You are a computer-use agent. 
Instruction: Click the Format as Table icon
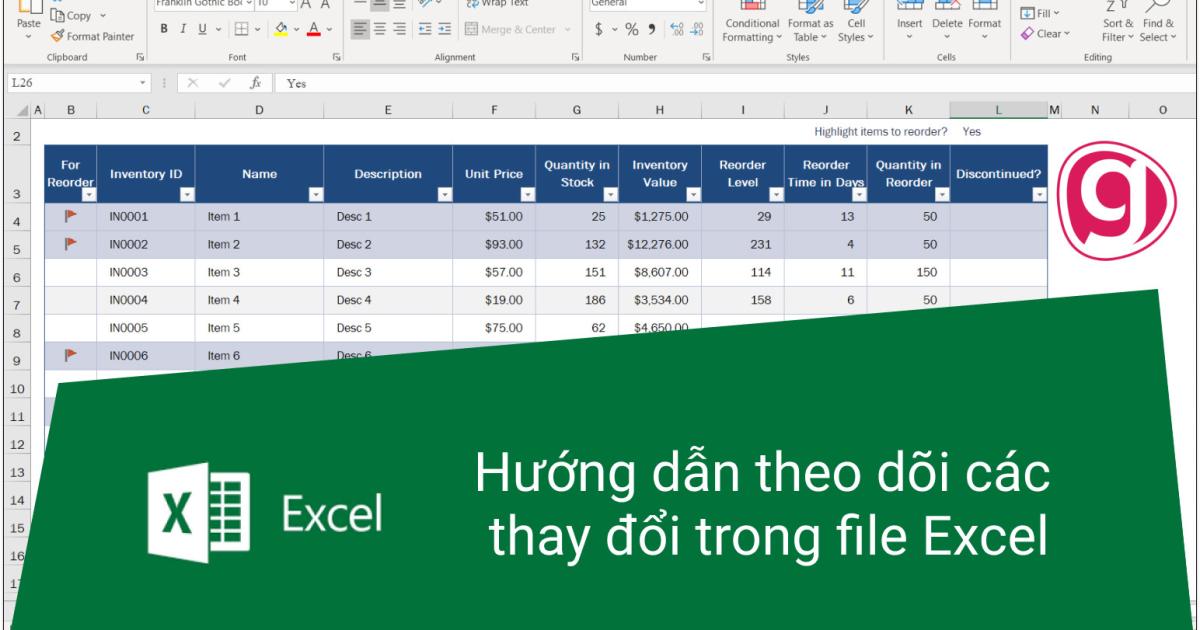click(x=810, y=20)
